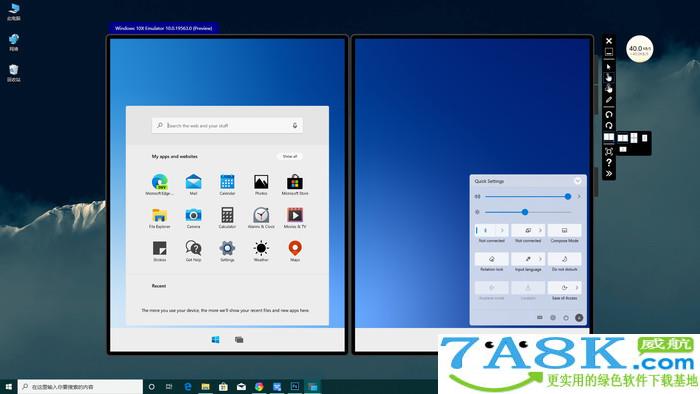700x394 pixels.
Task: Open emulator help question mark
Action: pyautogui.click(x=608, y=163)
